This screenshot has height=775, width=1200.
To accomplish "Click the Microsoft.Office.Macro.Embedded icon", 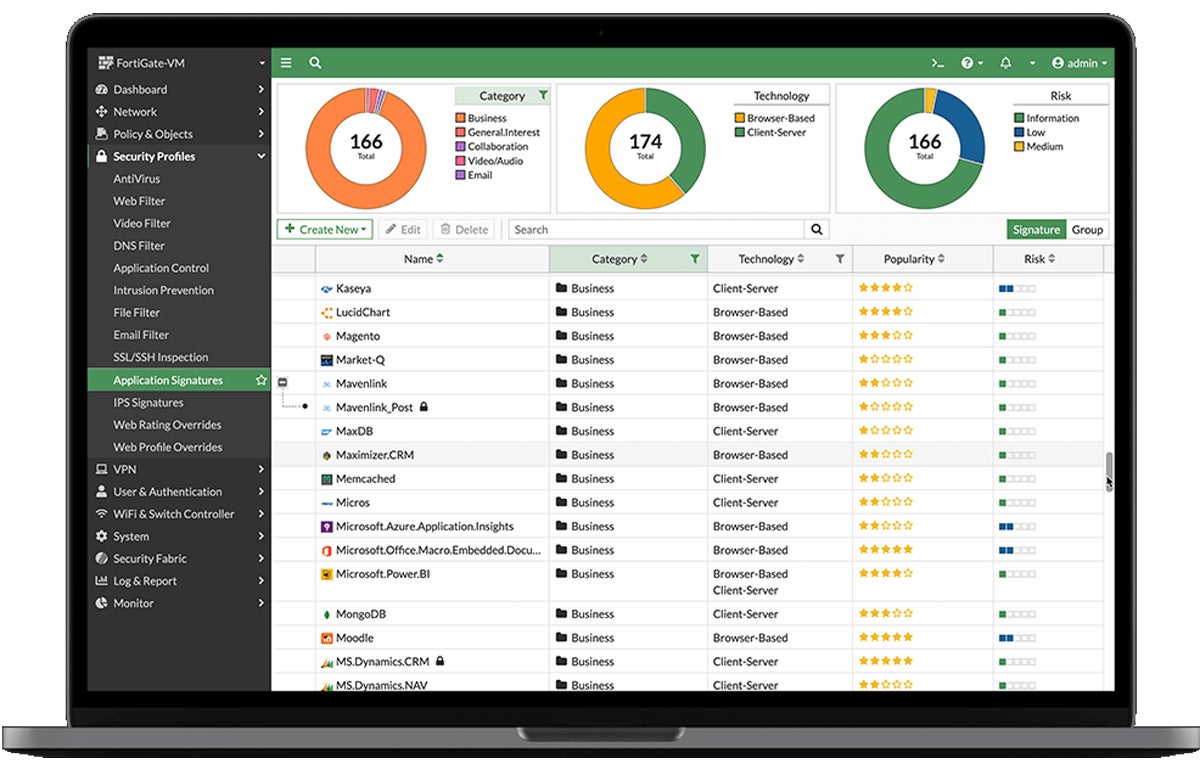I will coord(326,550).
